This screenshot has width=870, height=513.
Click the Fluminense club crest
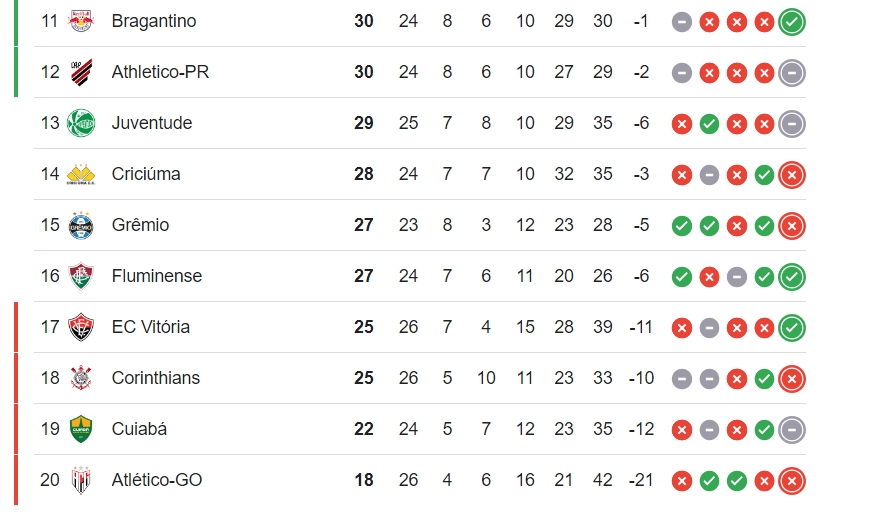pyautogui.click(x=81, y=276)
